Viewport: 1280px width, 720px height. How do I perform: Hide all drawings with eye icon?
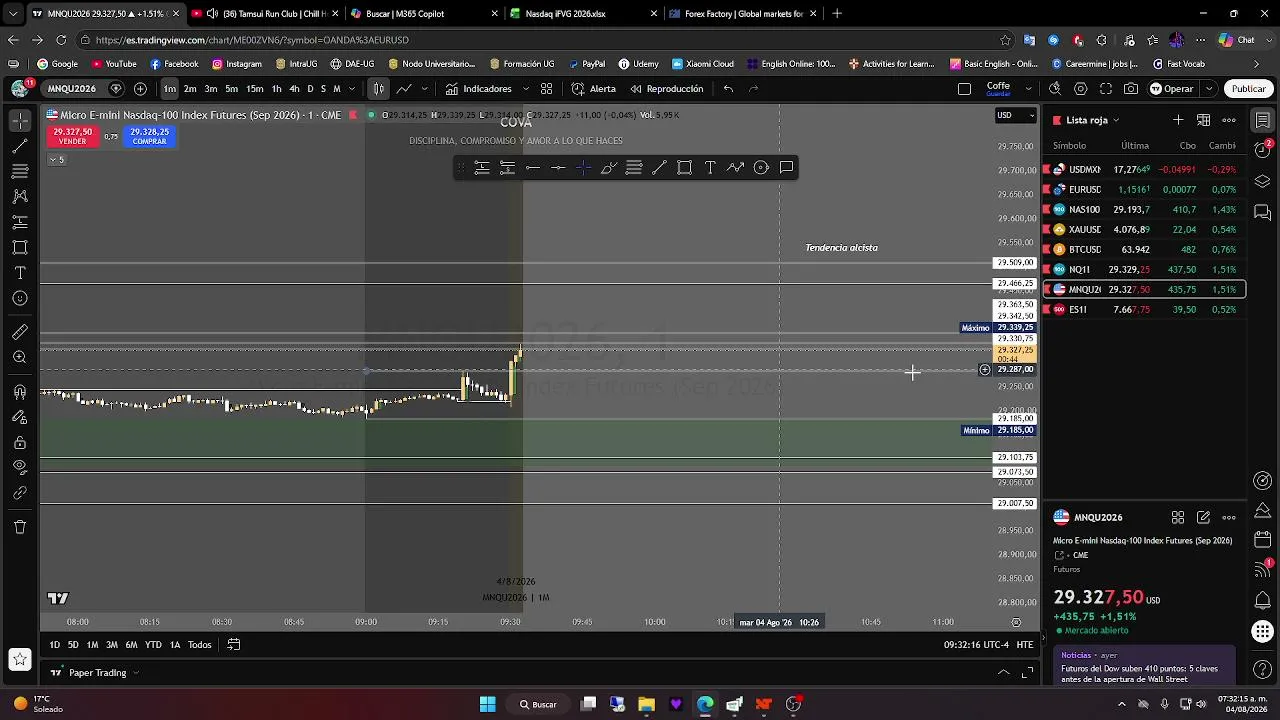[20, 467]
